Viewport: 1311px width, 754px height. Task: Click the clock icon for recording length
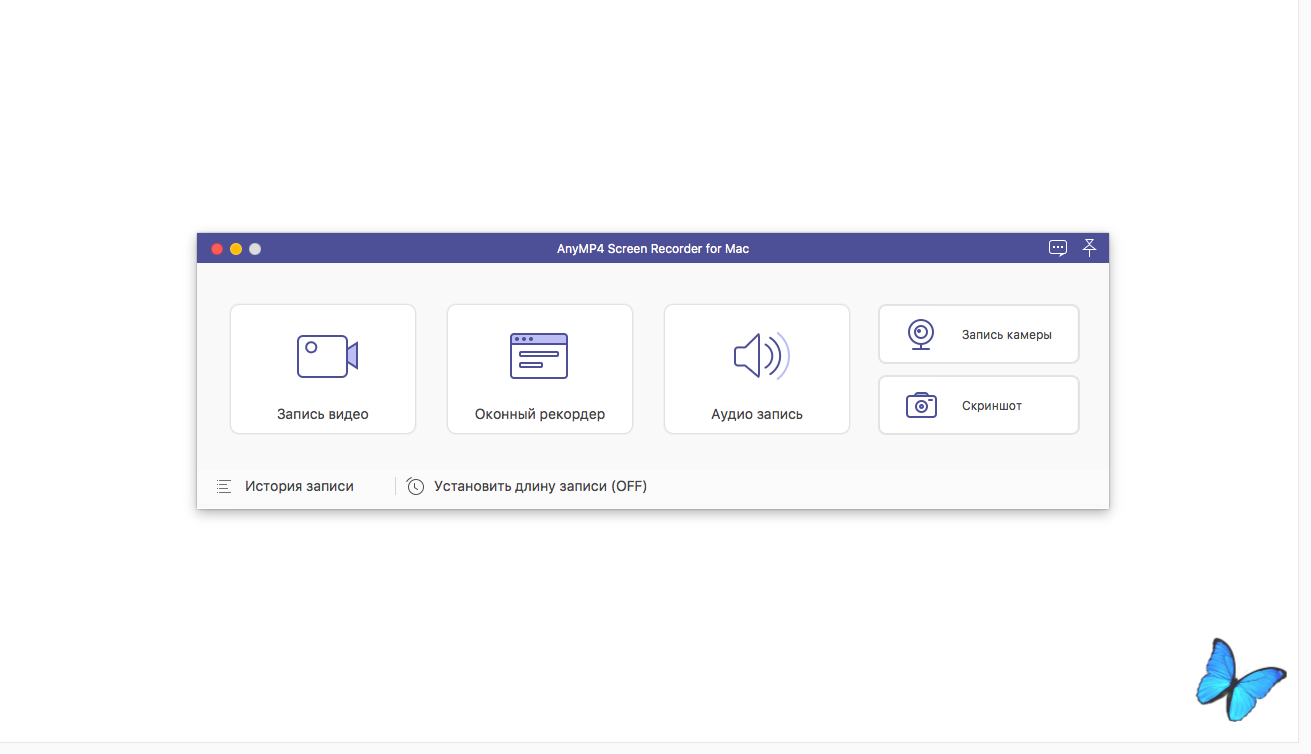tap(415, 486)
